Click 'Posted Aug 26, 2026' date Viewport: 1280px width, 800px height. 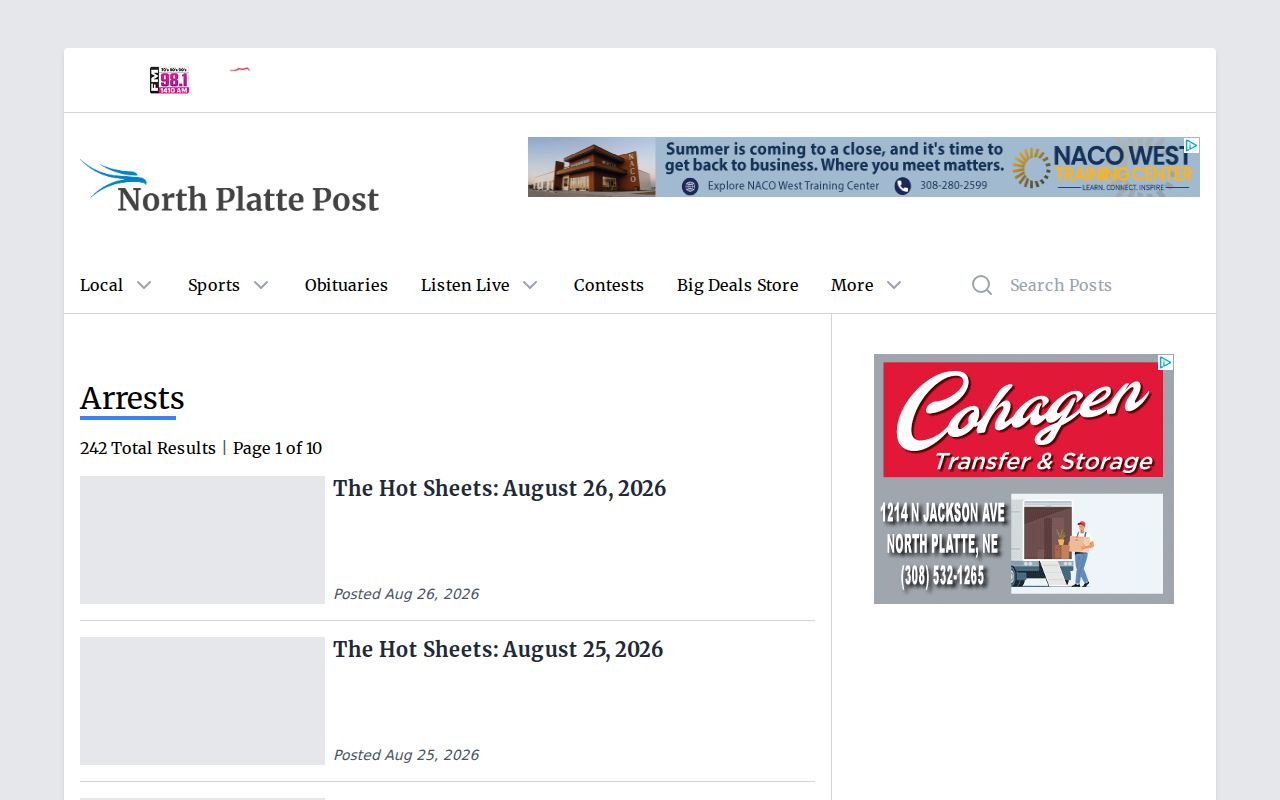click(406, 594)
